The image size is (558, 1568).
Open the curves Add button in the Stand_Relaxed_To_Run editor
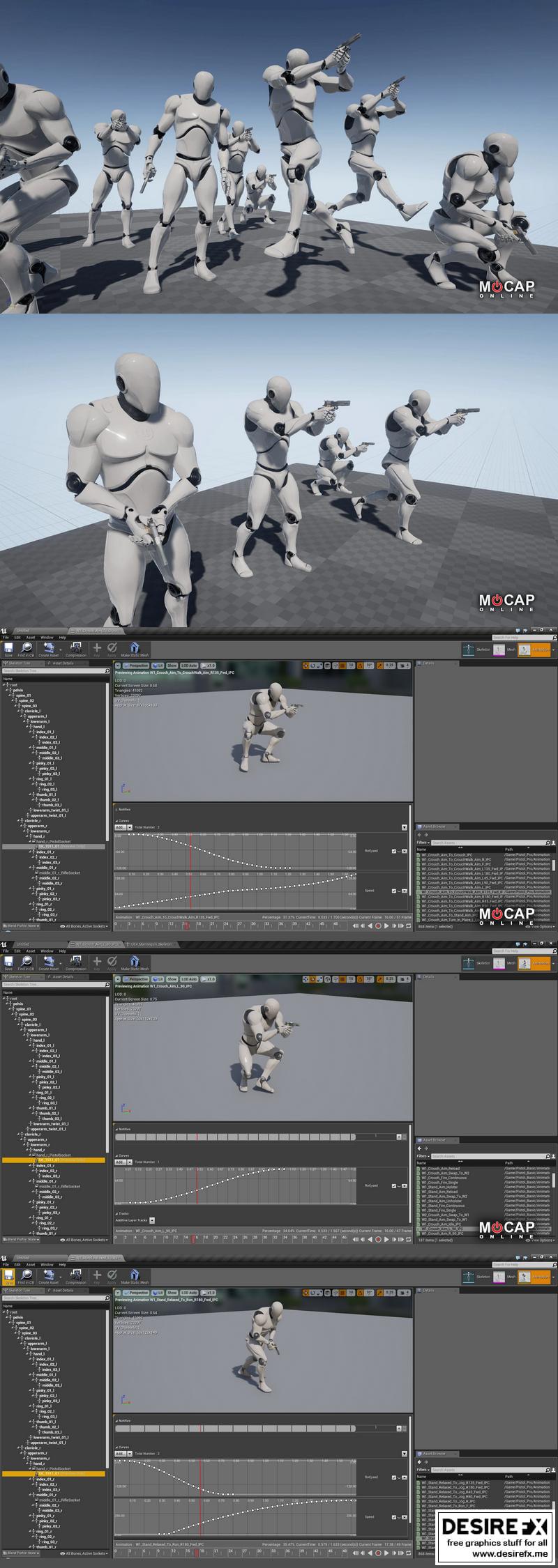click(x=123, y=1454)
